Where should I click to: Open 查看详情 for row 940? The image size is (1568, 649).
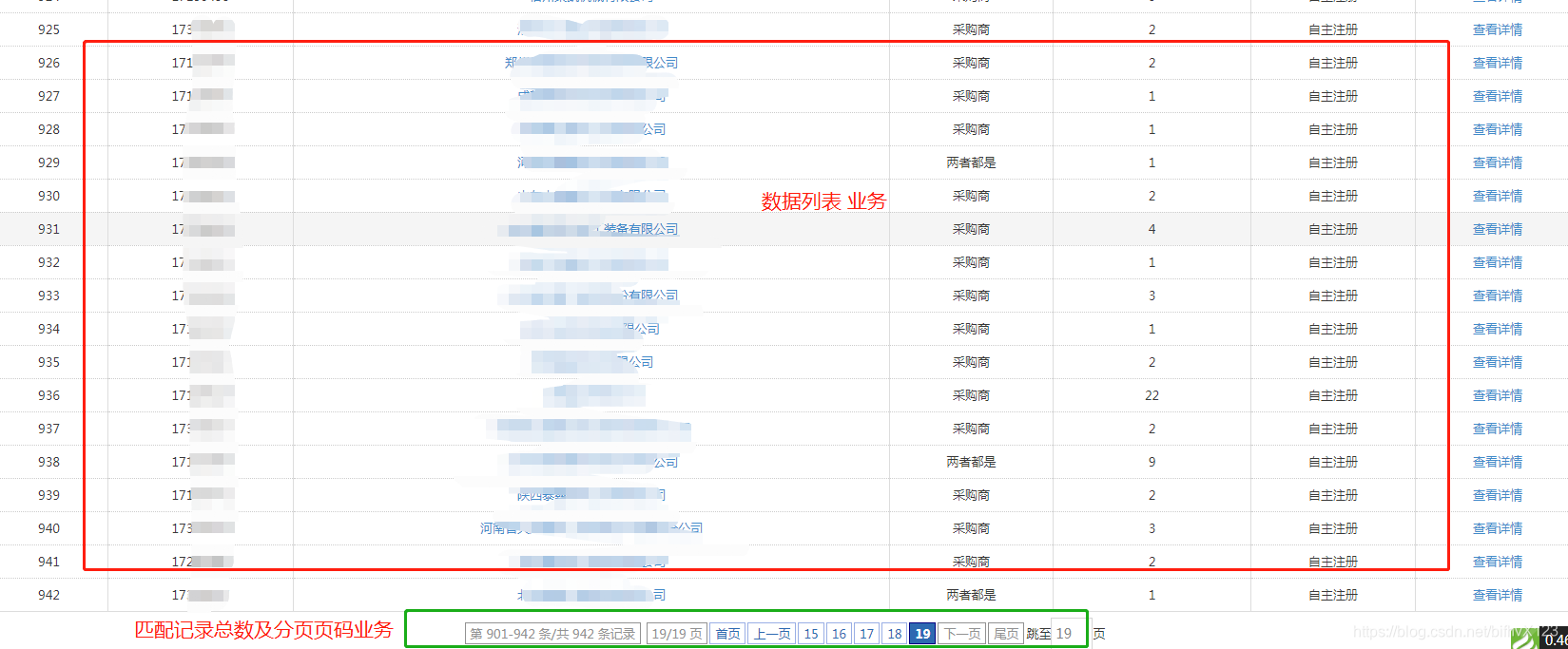pyautogui.click(x=1497, y=528)
